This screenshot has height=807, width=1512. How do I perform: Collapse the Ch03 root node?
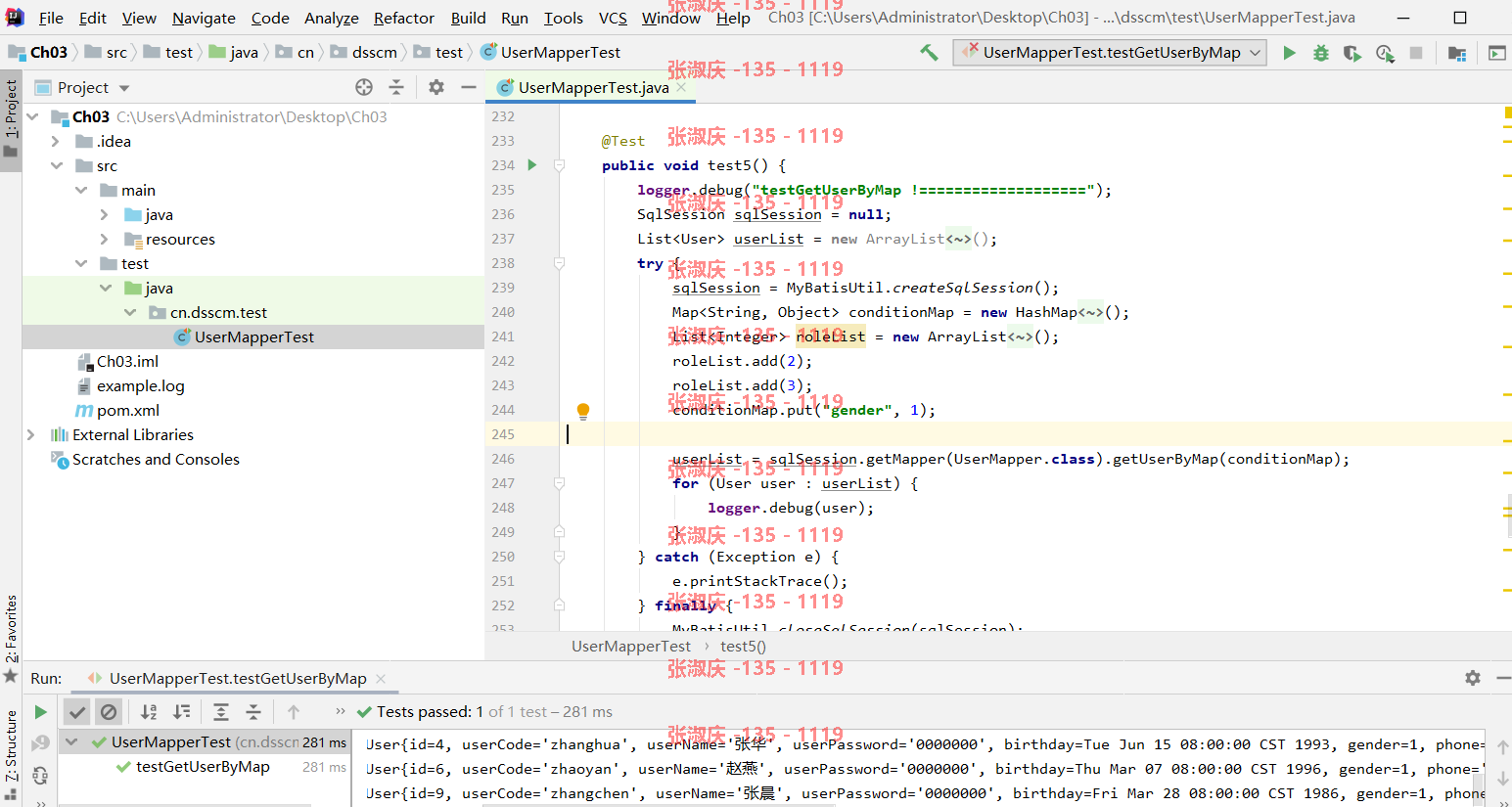point(33,116)
